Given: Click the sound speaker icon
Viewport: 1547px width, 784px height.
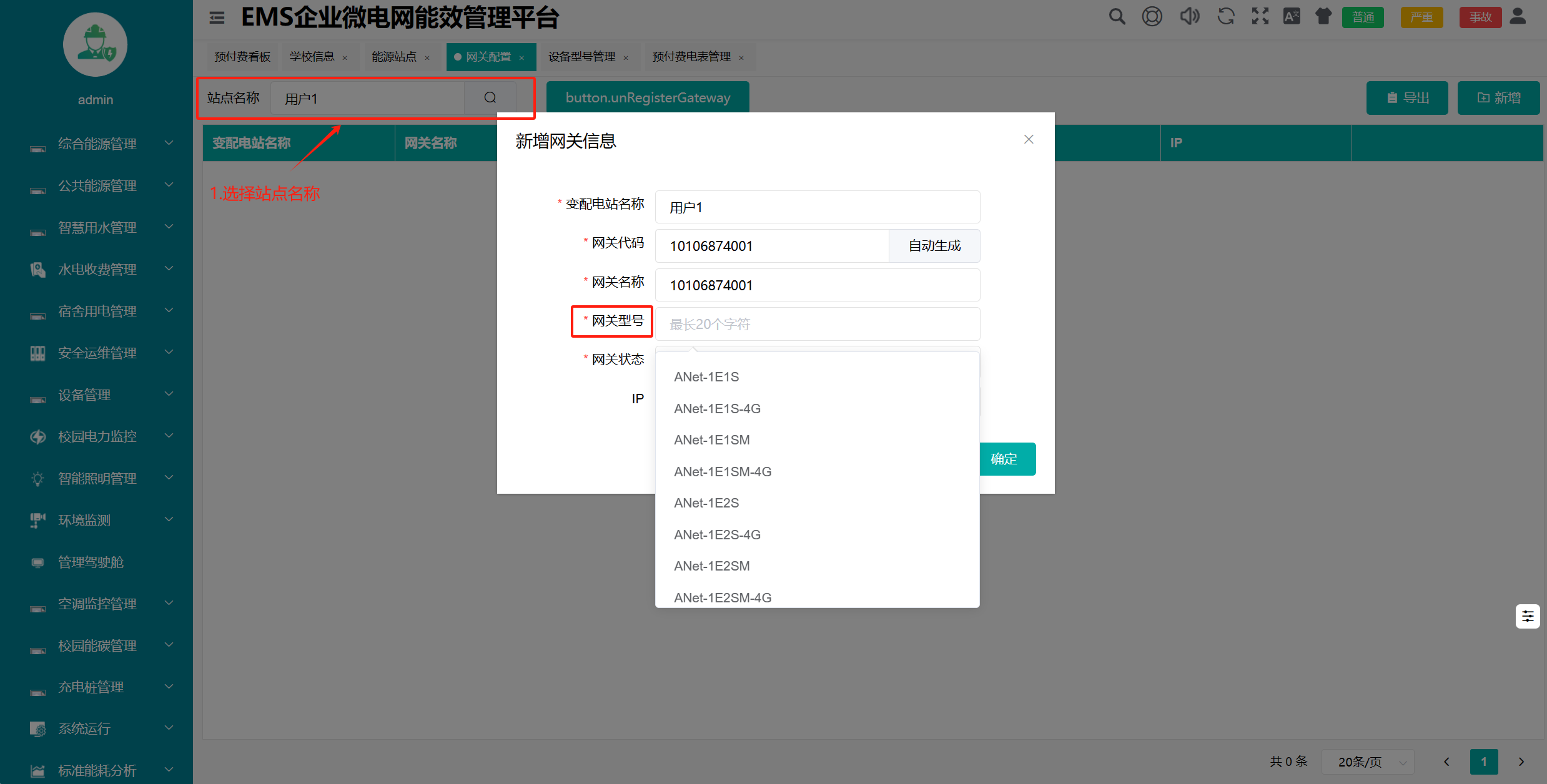Looking at the screenshot, I should pos(1189,17).
